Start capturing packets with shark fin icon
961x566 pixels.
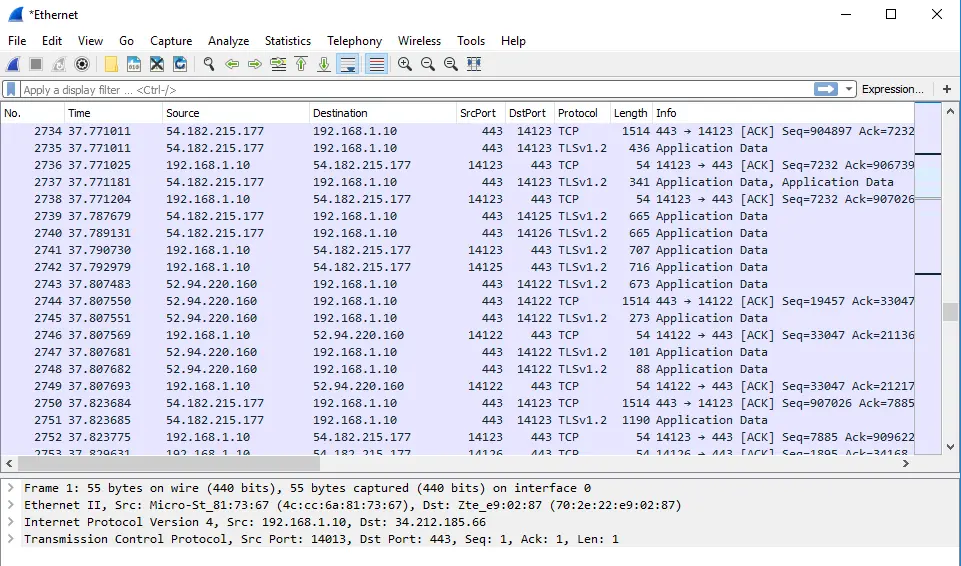13,64
